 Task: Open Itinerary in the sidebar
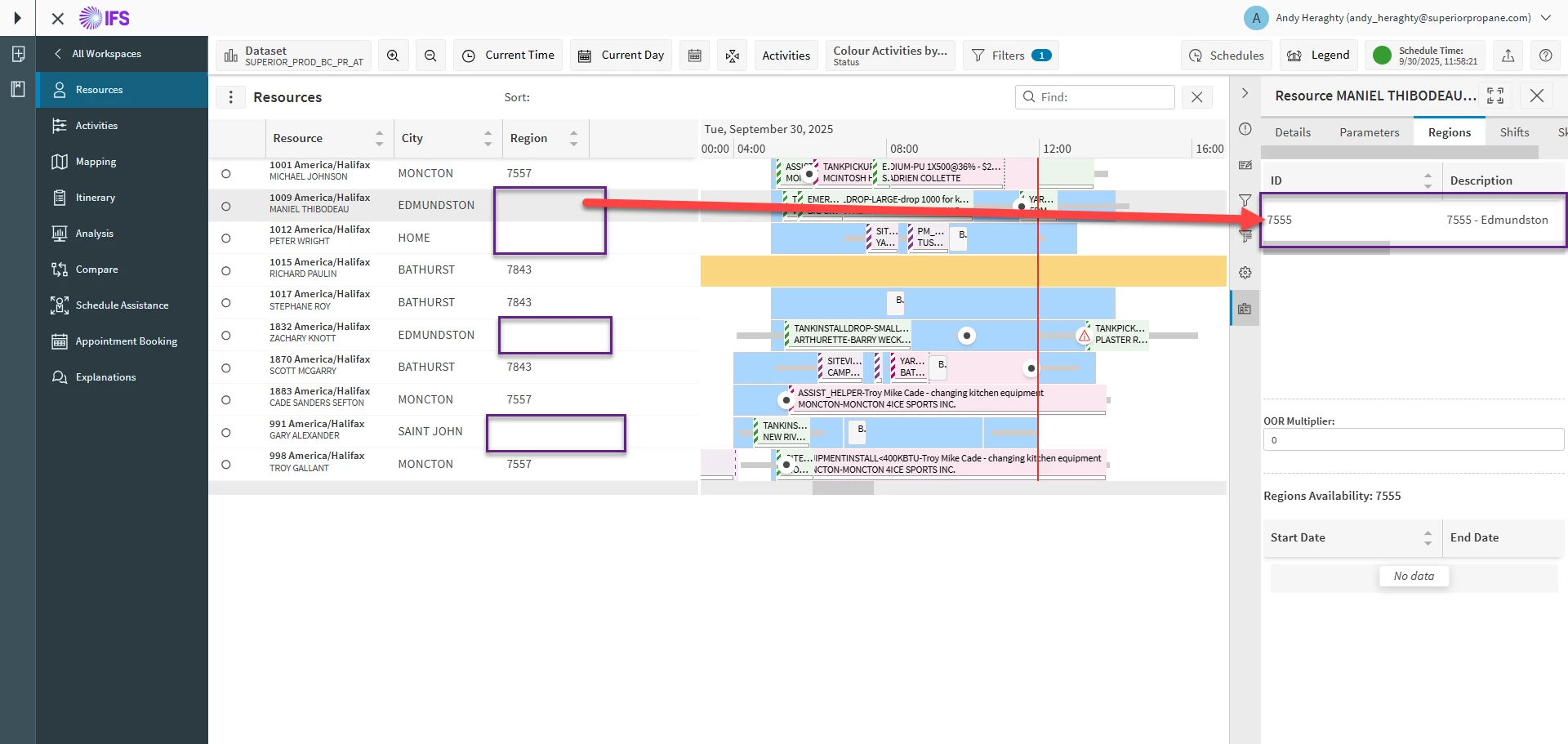pyautogui.click(x=122, y=198)
